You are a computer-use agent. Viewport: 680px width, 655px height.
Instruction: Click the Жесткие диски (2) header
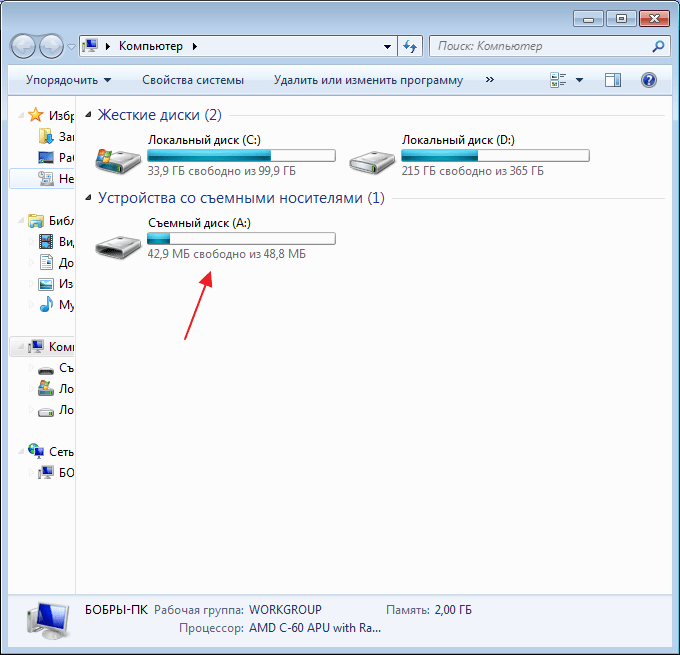pyautogui.click(x=160, y=115)
